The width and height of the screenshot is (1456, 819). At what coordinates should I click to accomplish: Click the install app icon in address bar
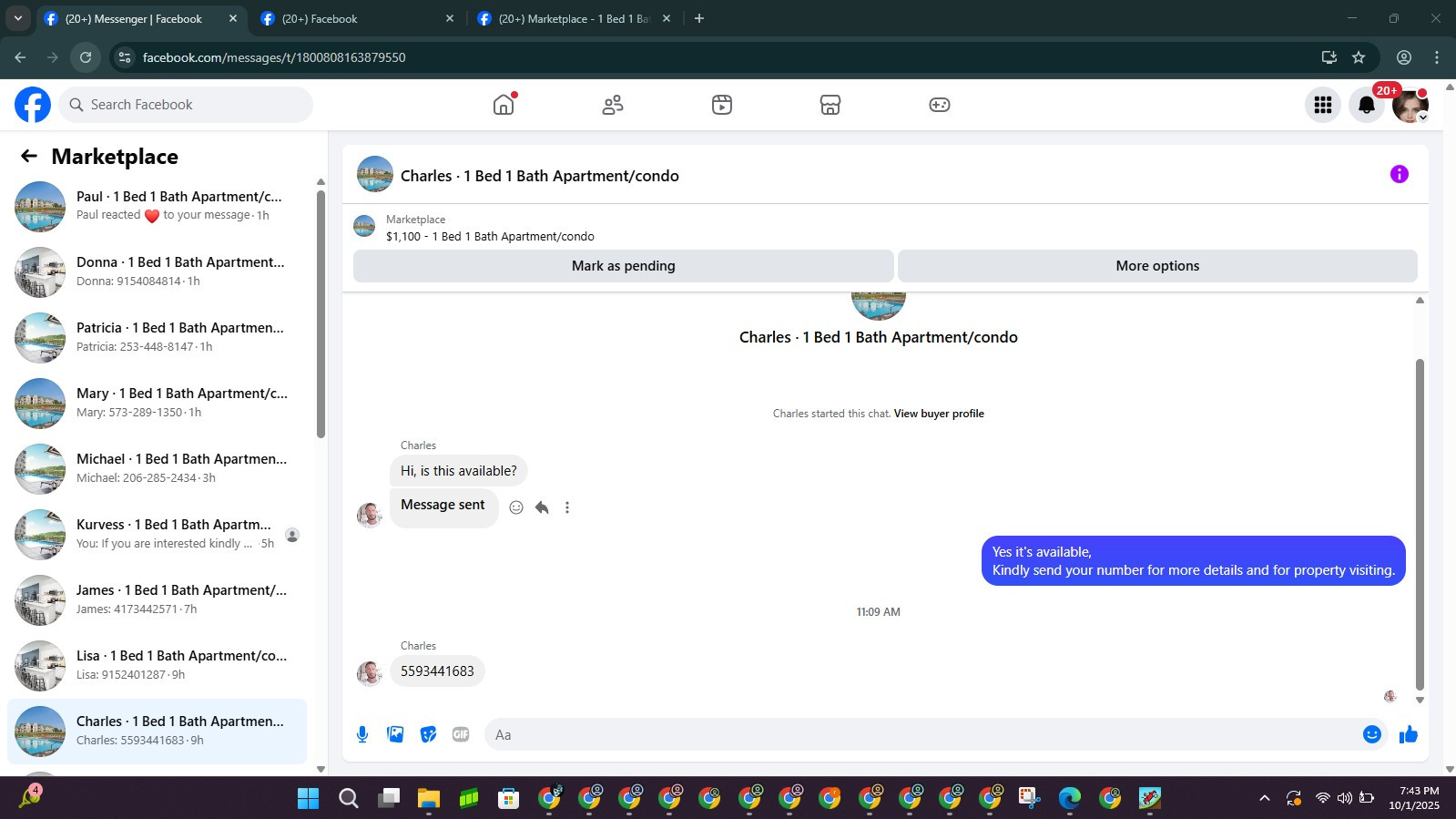click(x=1329, y=57)
